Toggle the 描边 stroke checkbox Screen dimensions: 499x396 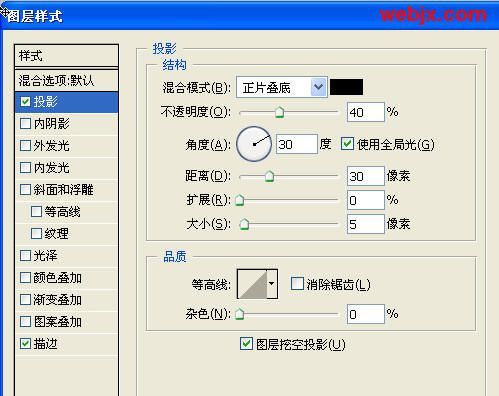click(26, 344)
